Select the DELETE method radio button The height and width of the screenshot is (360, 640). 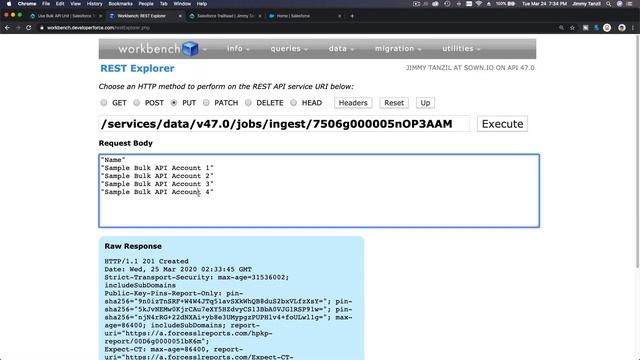point(248,102)
